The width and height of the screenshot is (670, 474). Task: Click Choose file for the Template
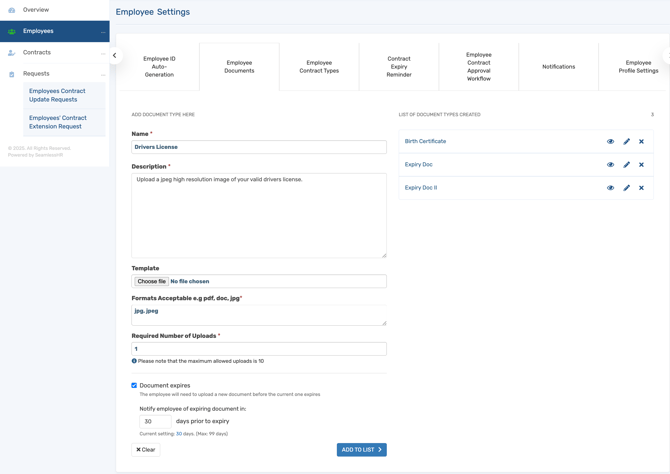[152, 281]
